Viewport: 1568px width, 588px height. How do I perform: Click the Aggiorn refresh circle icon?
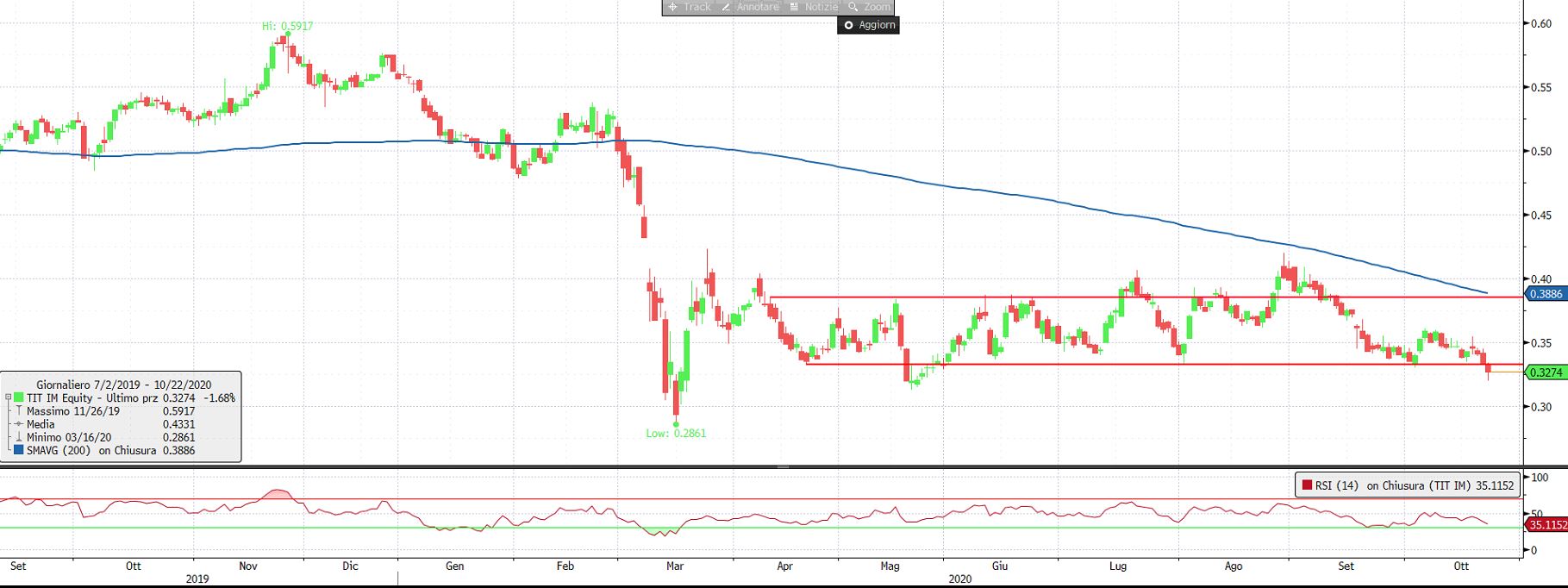click(x=848, y=25)
